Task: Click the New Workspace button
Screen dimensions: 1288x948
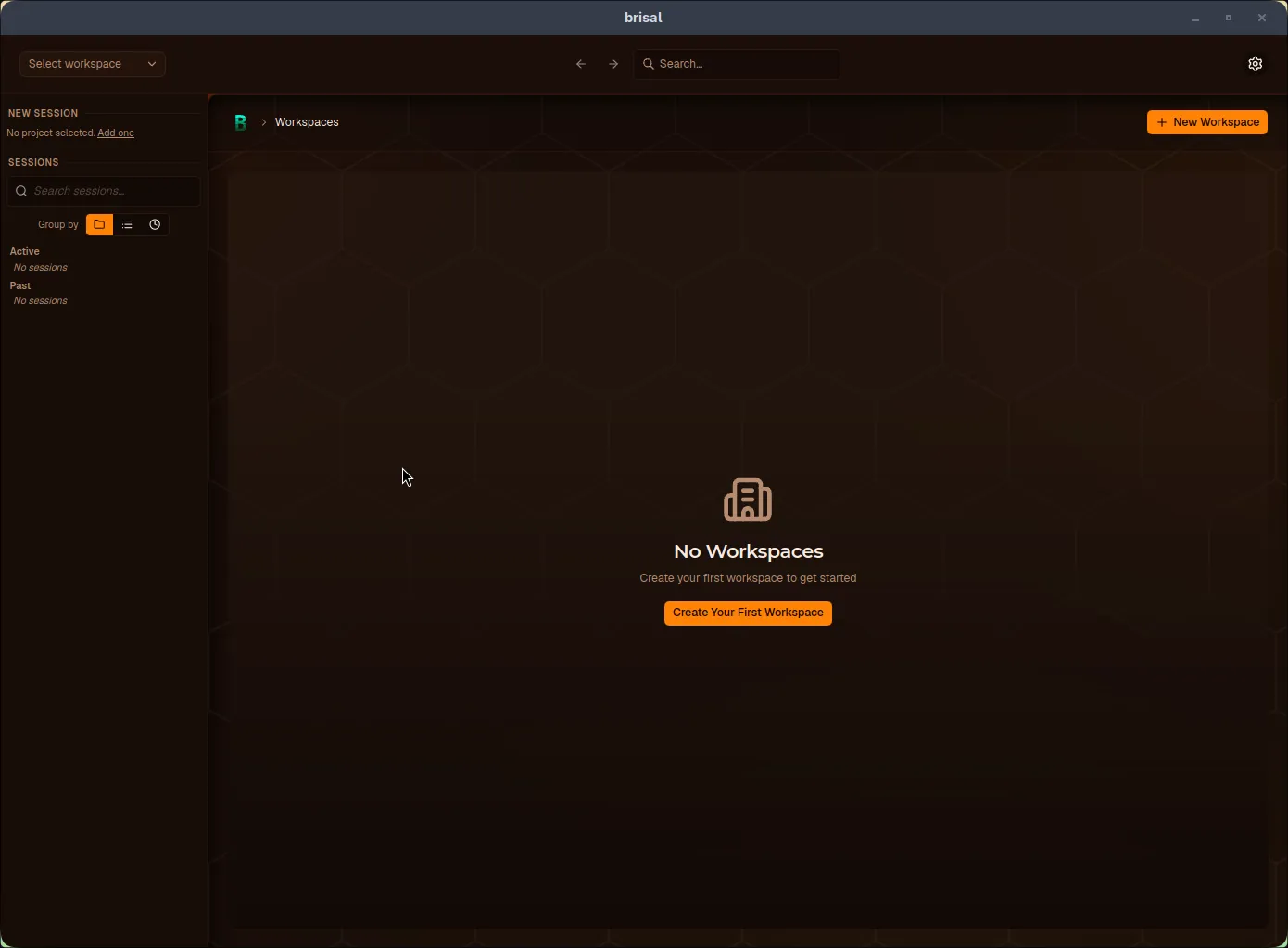Action: pos(1207,122)
